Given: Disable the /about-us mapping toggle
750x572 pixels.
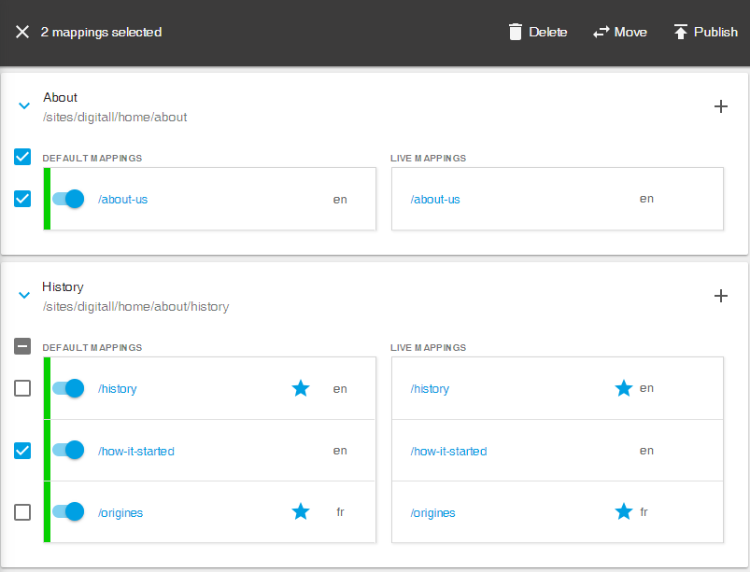Looking at the screenshot, I should pyautogui.click(x=68, y=198).
